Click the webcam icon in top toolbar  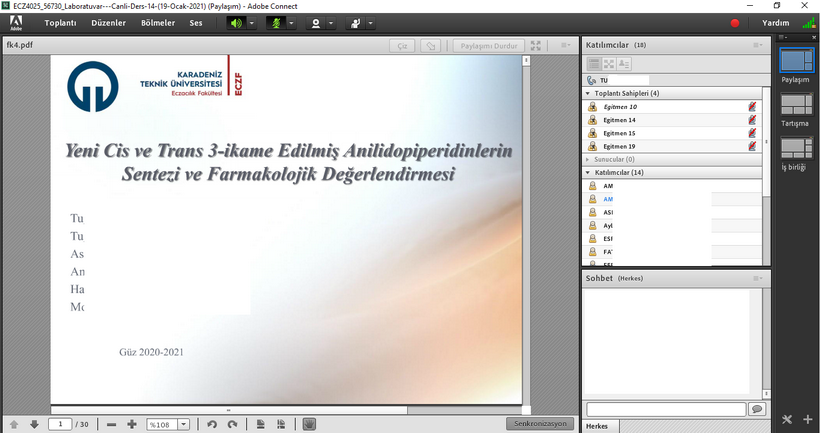(x=316, y=23)
